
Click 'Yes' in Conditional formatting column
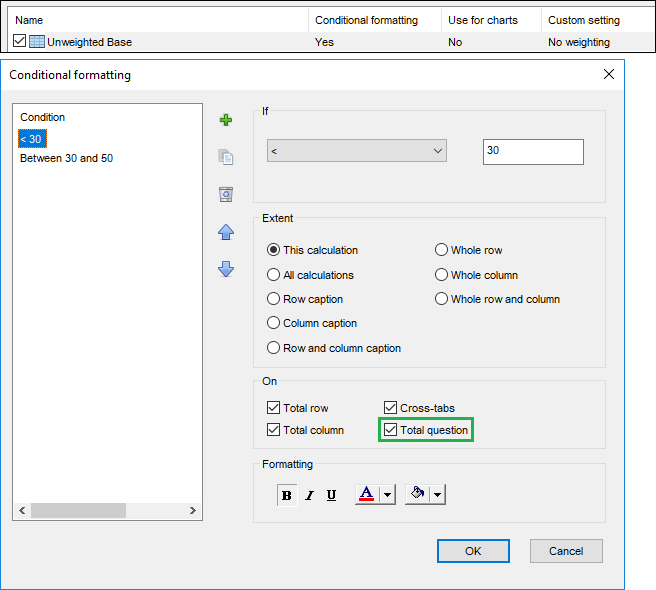point(324,42)
